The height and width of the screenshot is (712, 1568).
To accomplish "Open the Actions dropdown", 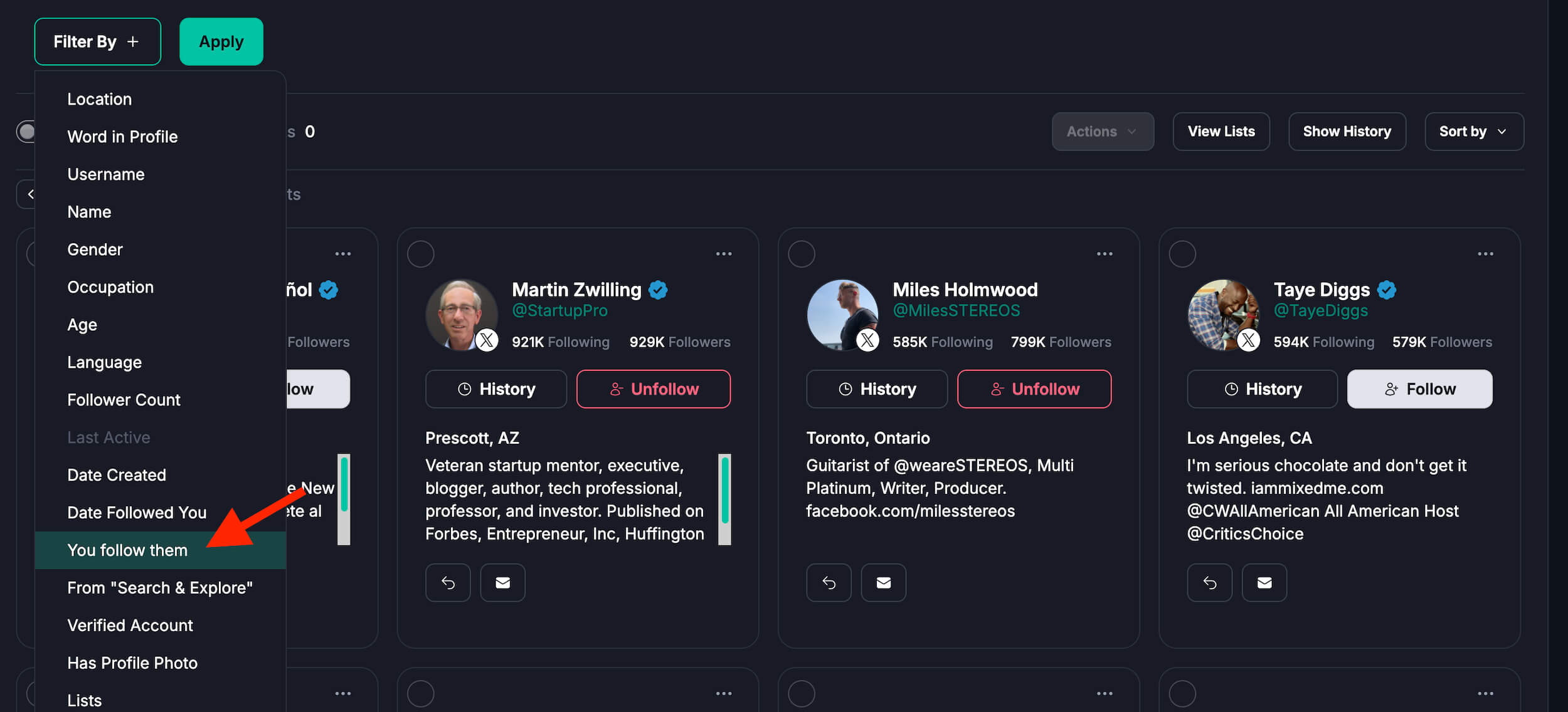I will click(1102, 132).
